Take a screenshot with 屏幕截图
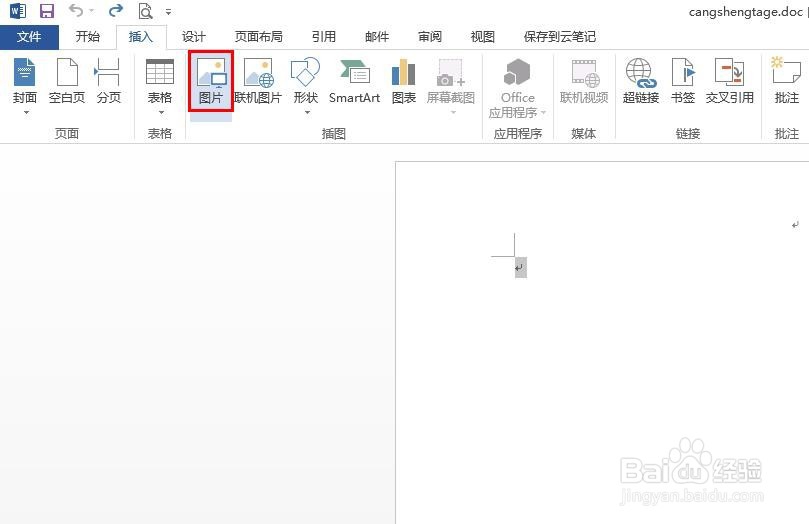 pos(450,80)
